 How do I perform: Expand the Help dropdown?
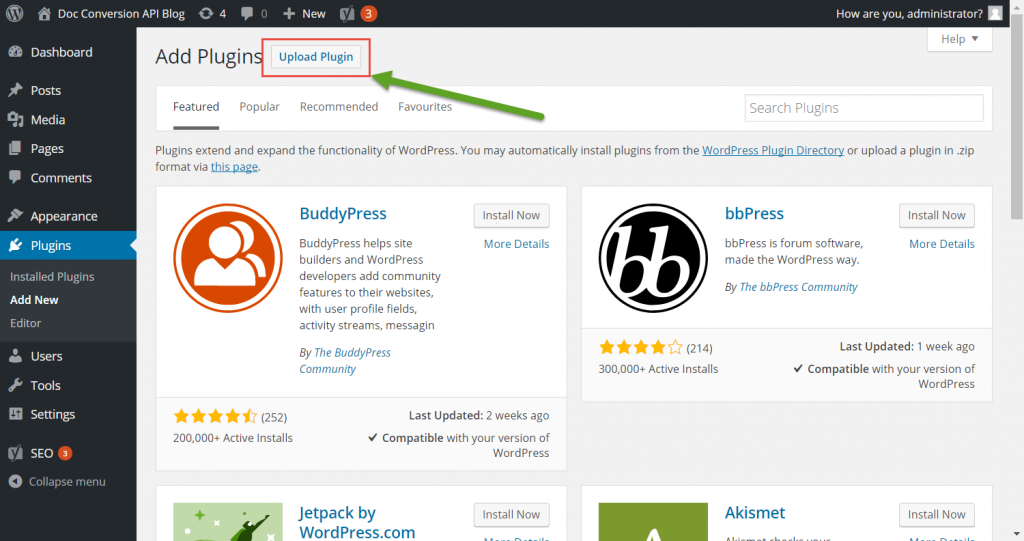tap(959, 39)
